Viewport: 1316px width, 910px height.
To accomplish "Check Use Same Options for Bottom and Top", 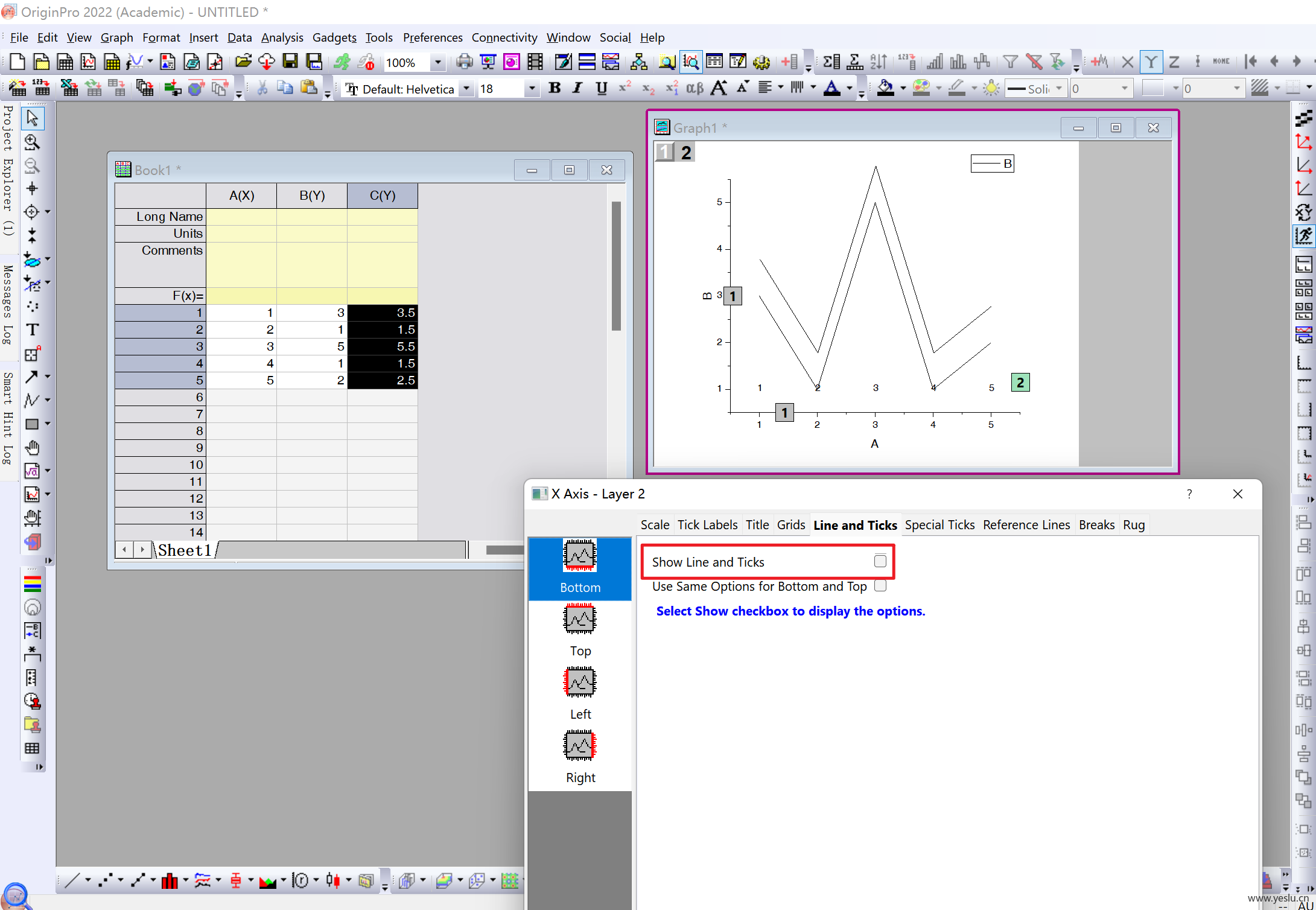I will click(880, 586).
